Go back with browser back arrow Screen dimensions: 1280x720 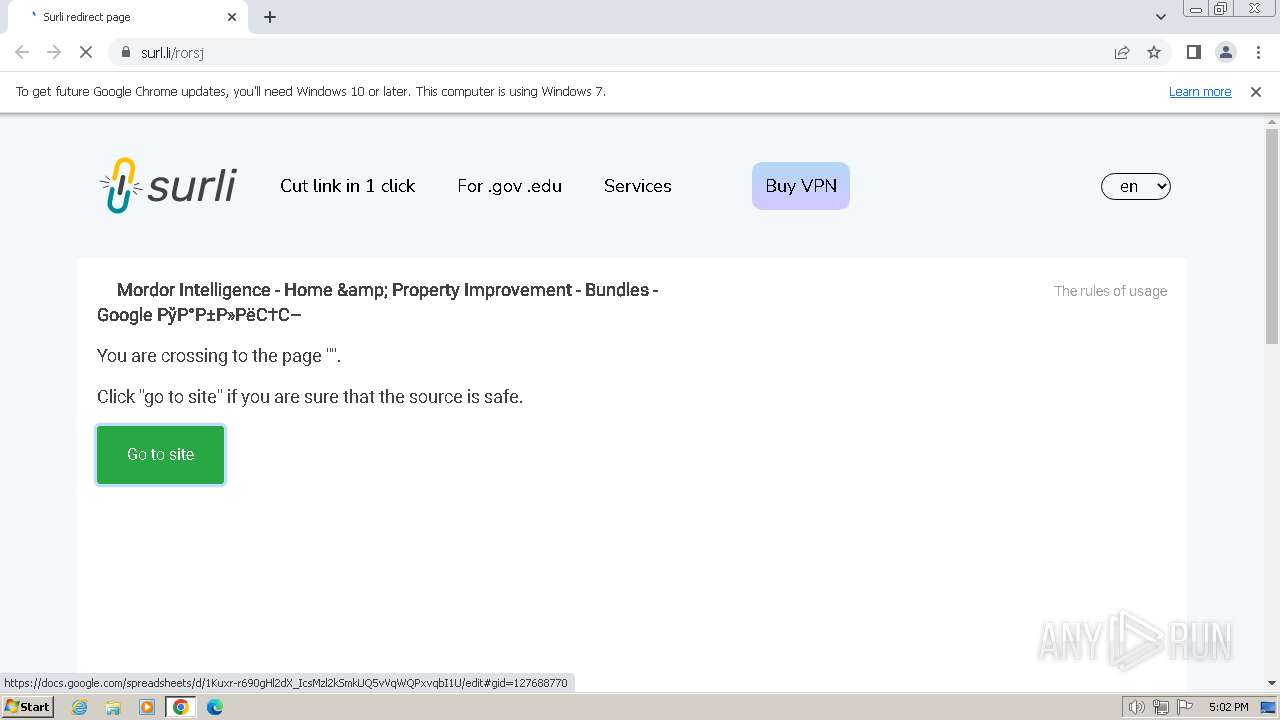click(x=22, y=53)
